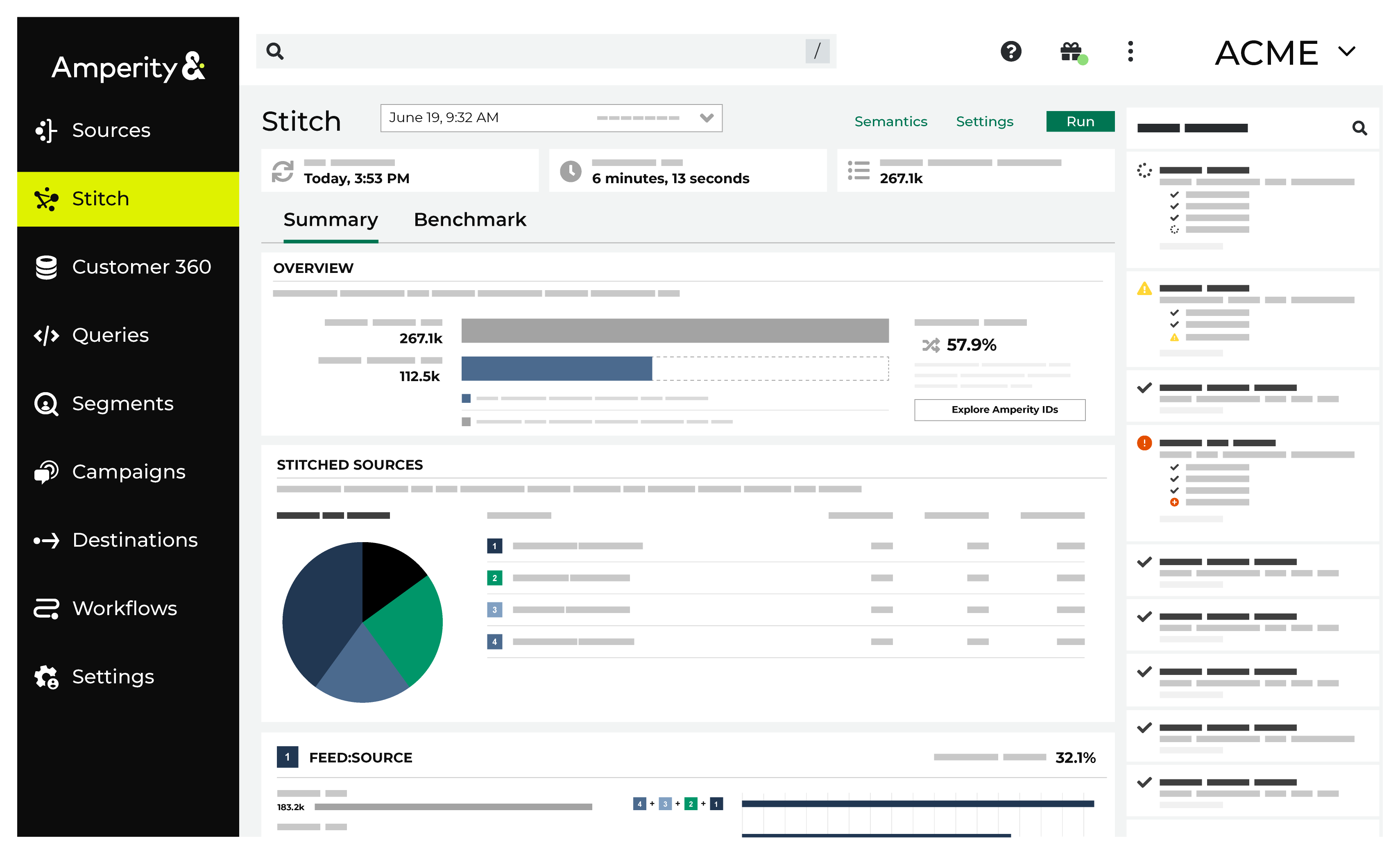1400x854 pixels.
Task: Open the help question mark icon
Action: [x=1011, y=51]
